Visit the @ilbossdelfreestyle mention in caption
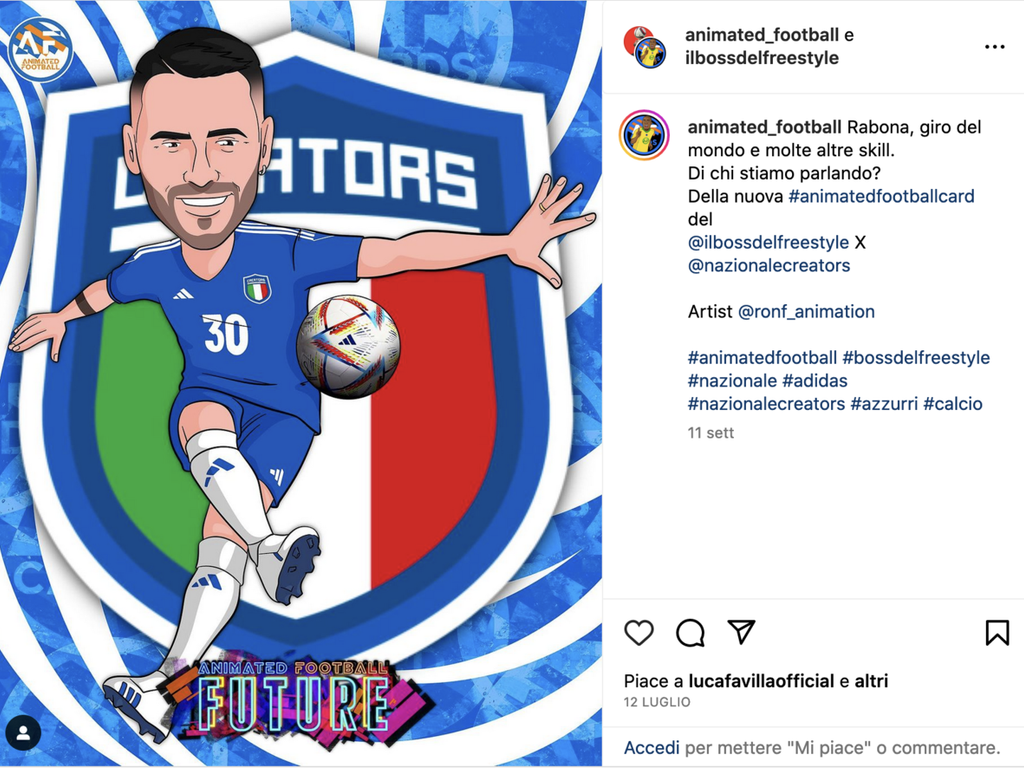 (768, 242)
